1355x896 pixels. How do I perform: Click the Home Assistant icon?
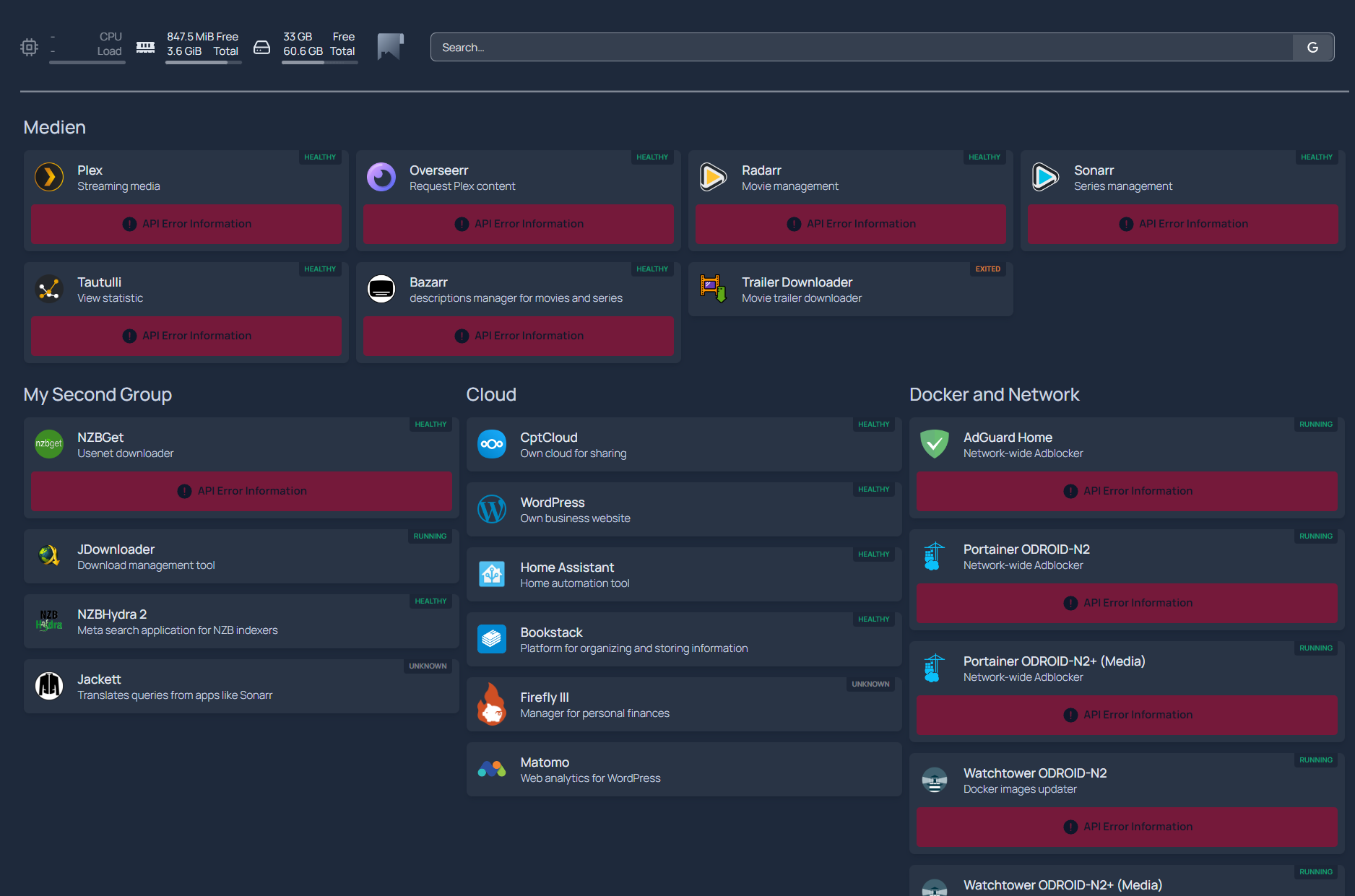coord(492,574)
